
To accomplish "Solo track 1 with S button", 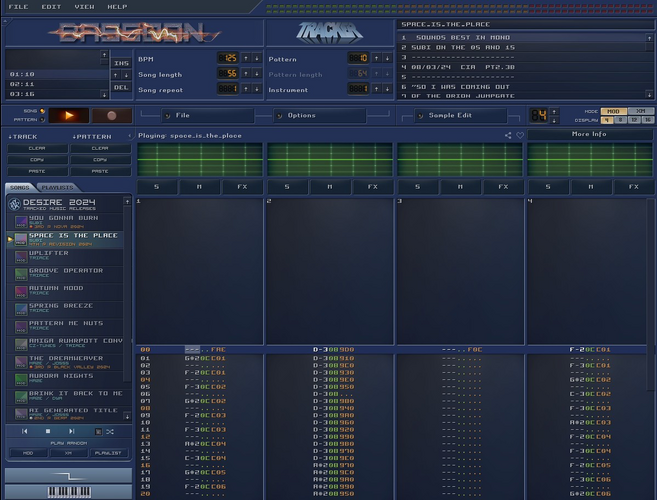I will (157, 187).
